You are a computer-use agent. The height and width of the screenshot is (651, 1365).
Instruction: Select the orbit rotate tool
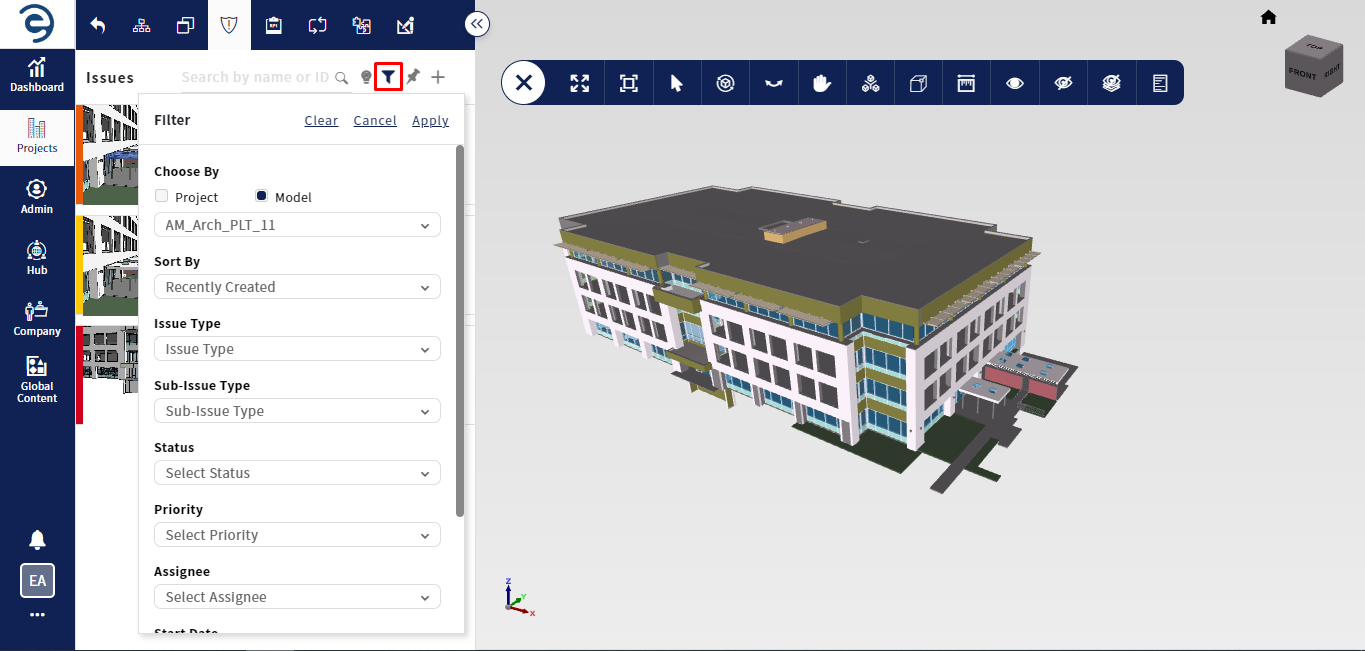click(x=725, y=83)
